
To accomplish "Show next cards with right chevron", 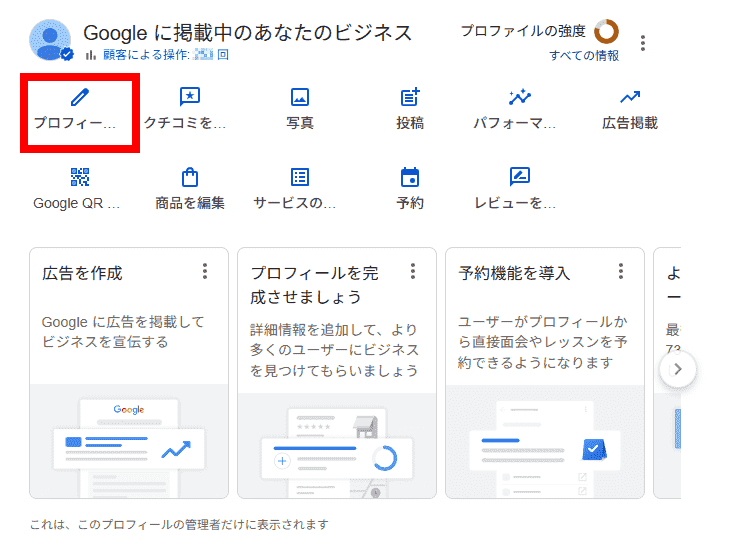I will [677, 369].
